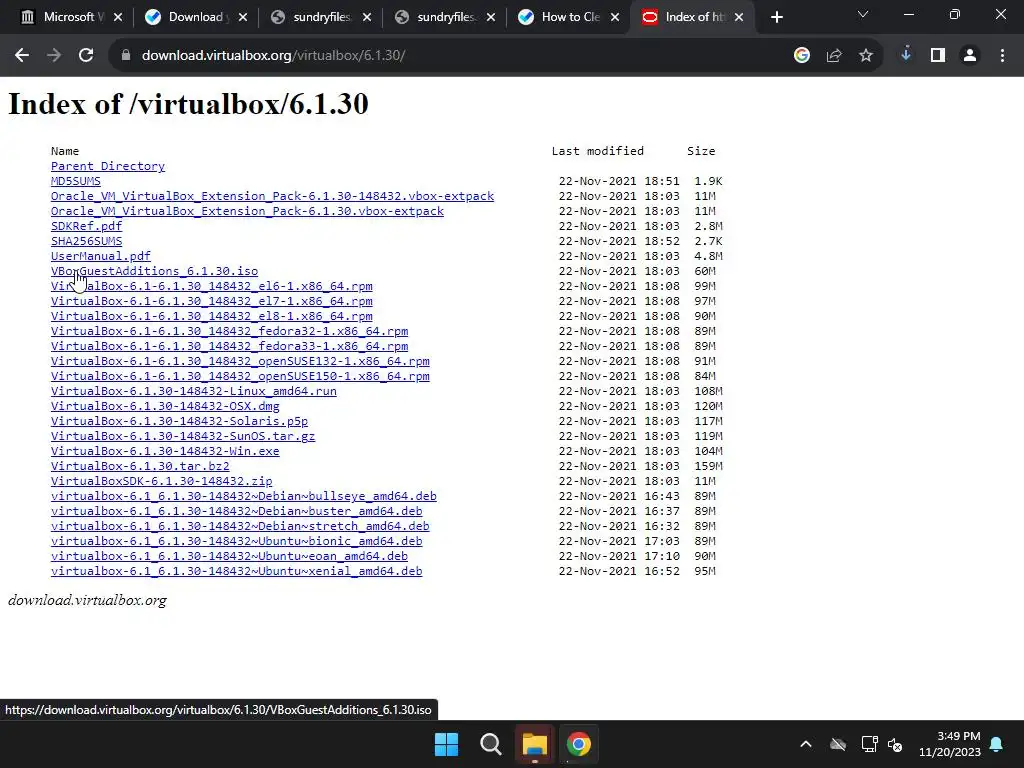Download the el8 x86_64 rpm package
The image size is (1024, 768).
point(212,317)
